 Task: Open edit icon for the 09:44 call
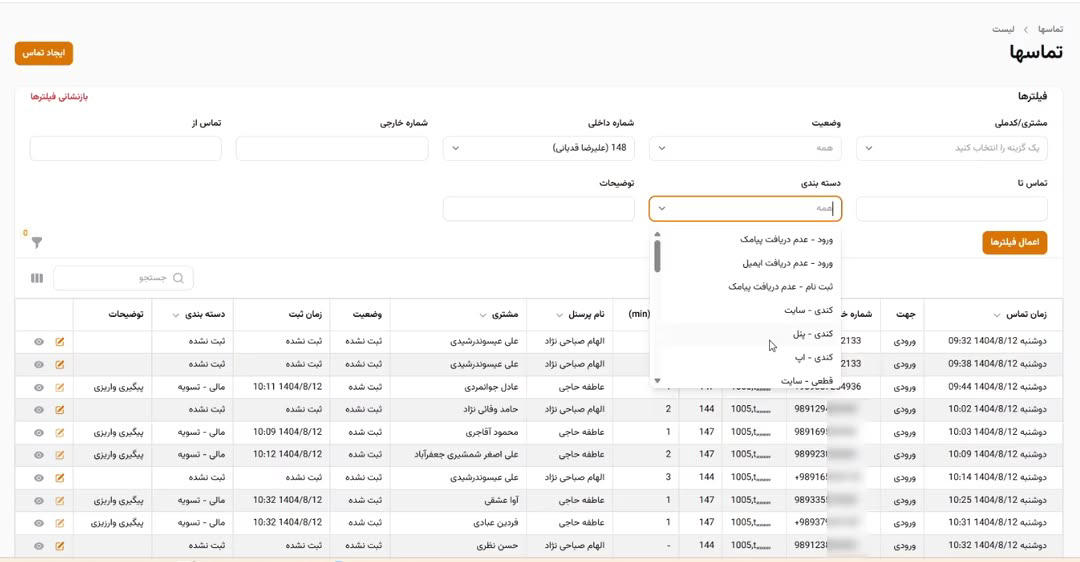(x=60, y=387)
